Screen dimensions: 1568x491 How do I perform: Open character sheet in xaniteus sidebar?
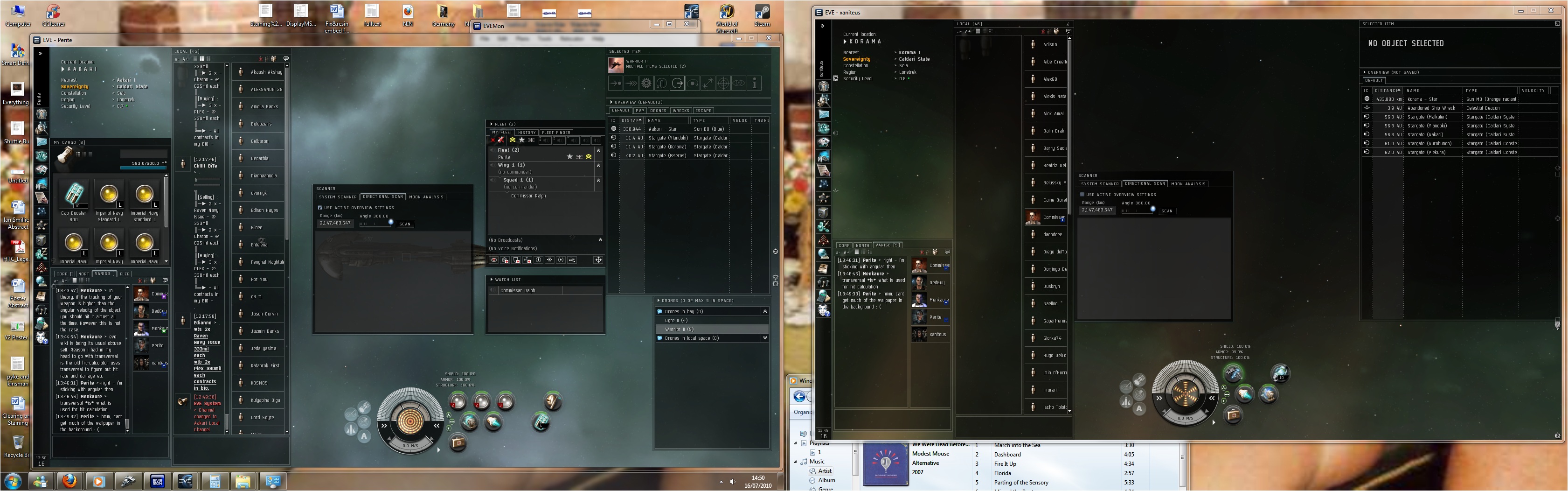[824, 86]
